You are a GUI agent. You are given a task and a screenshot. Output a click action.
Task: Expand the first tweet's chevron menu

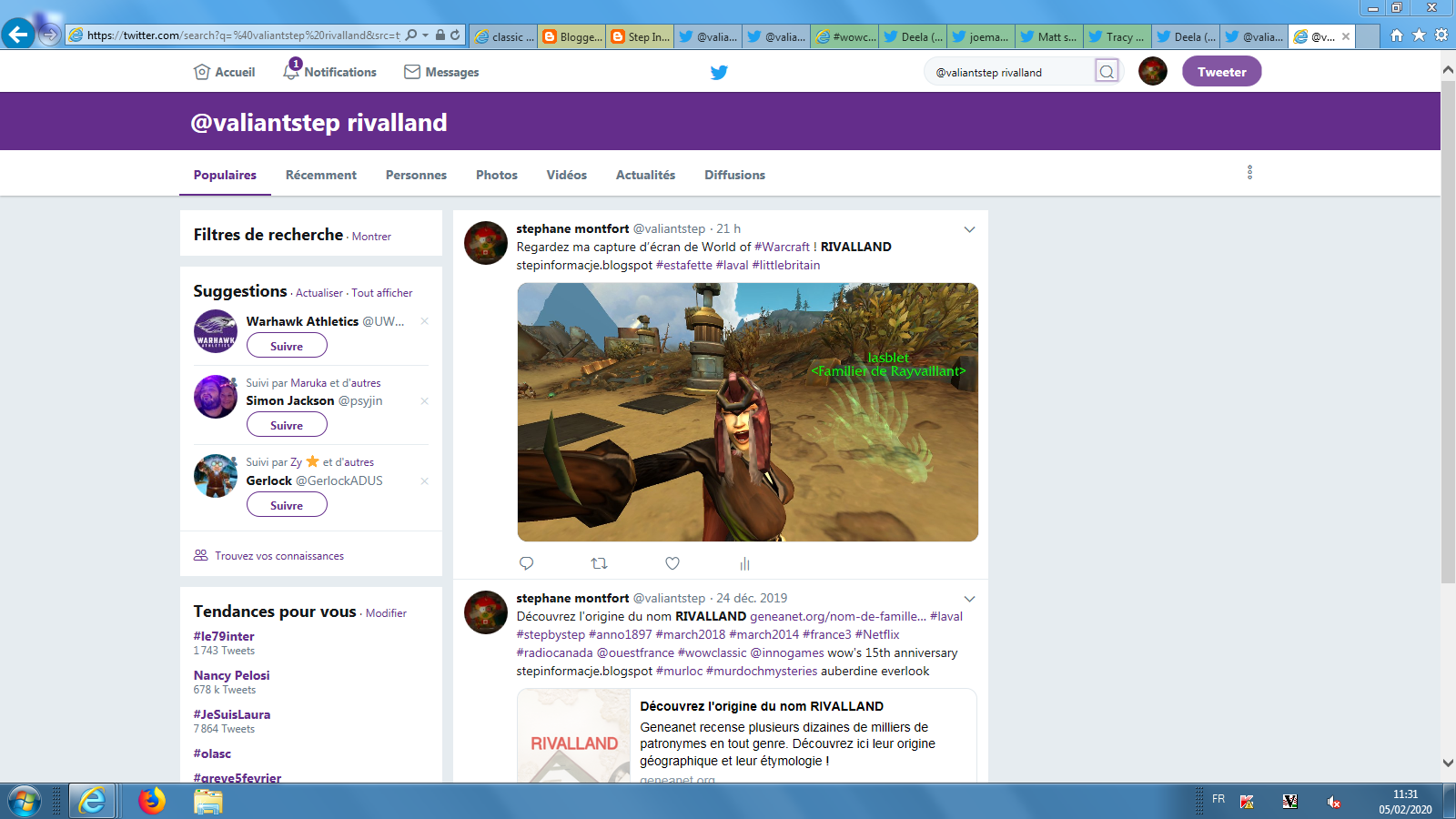point(969,229)
